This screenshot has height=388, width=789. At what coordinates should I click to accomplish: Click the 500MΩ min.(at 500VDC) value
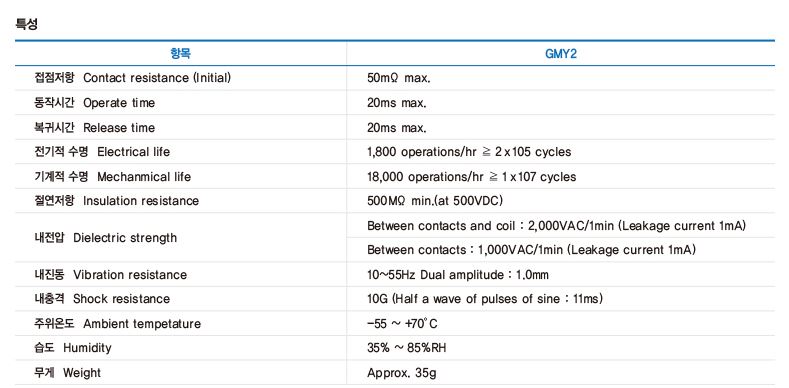pos(435,201)
